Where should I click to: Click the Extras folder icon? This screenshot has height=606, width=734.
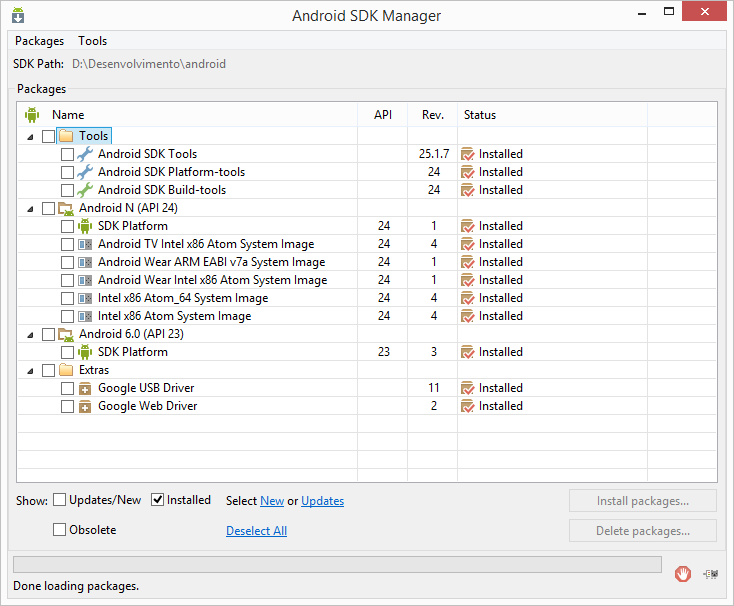click(x=66, y=370)
